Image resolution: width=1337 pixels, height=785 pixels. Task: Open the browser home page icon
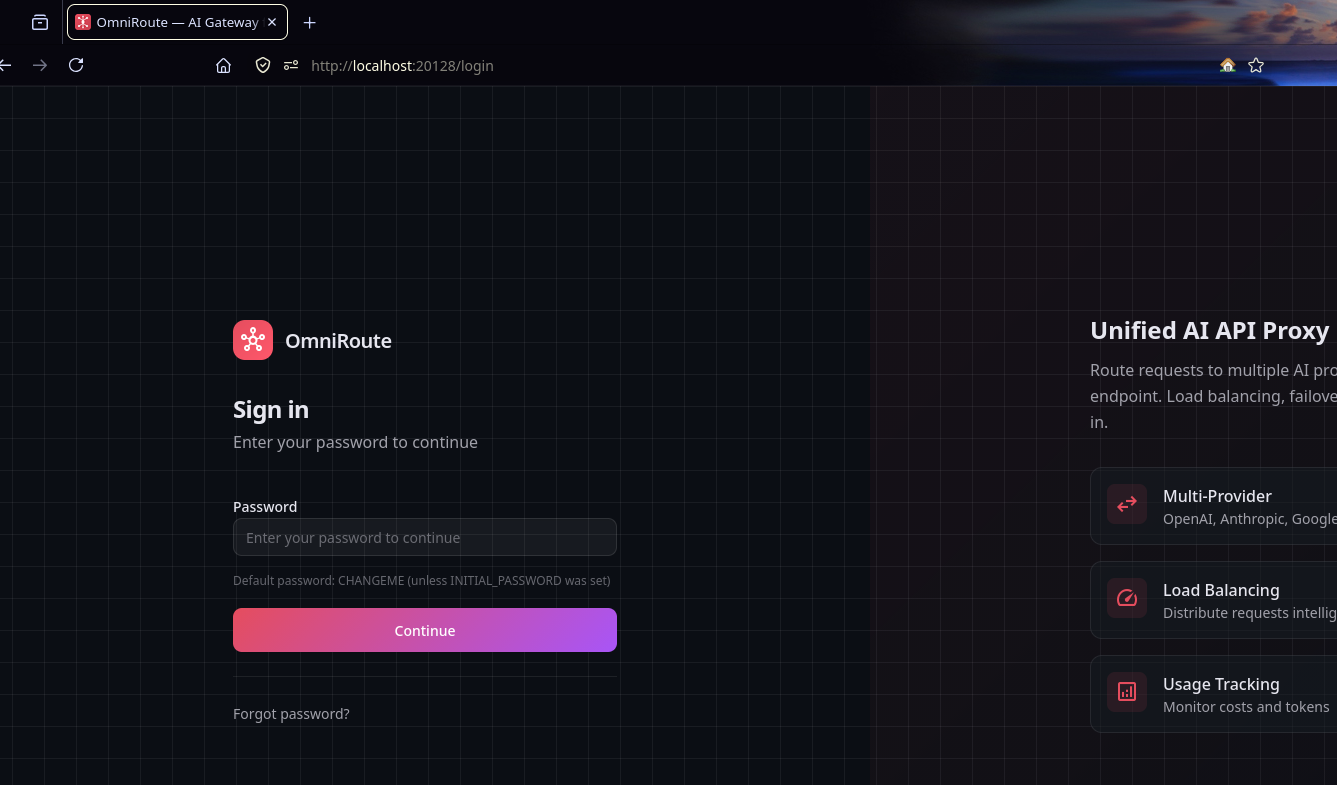(224, 65)
